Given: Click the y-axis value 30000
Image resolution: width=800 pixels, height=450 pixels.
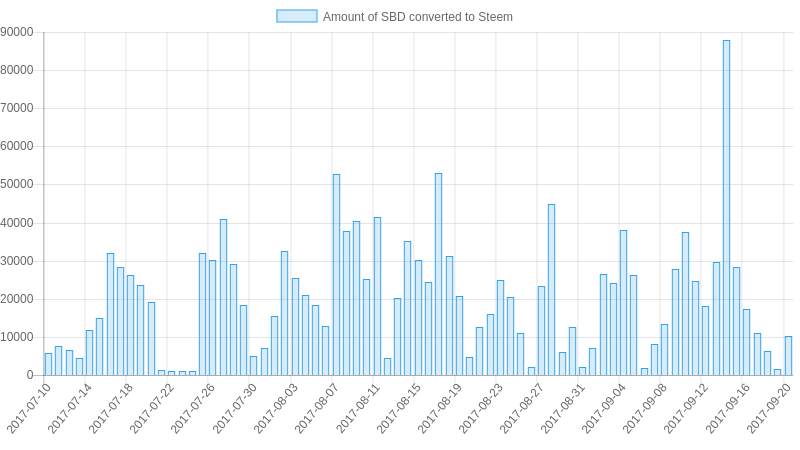Looking at the screenshot, I should point(17,261).
